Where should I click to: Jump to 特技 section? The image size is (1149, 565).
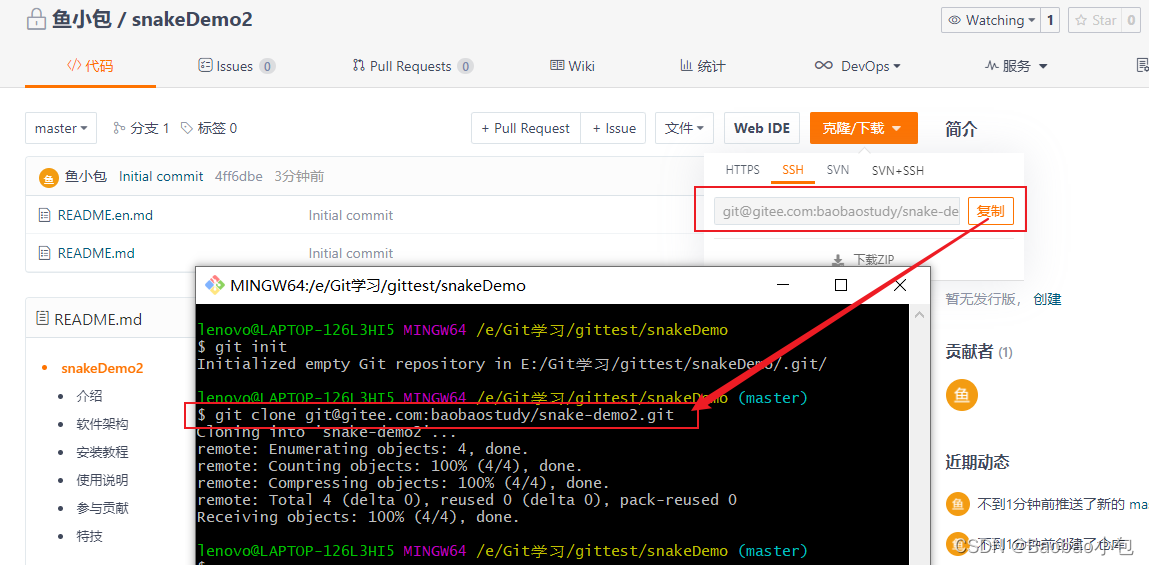[89, 536]
